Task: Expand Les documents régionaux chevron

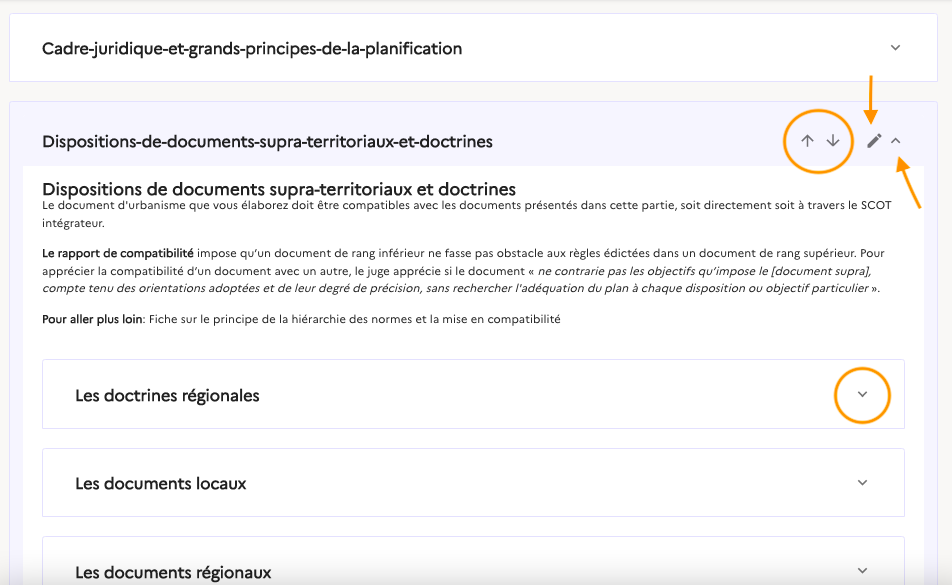Action: (x=863, y=571)
